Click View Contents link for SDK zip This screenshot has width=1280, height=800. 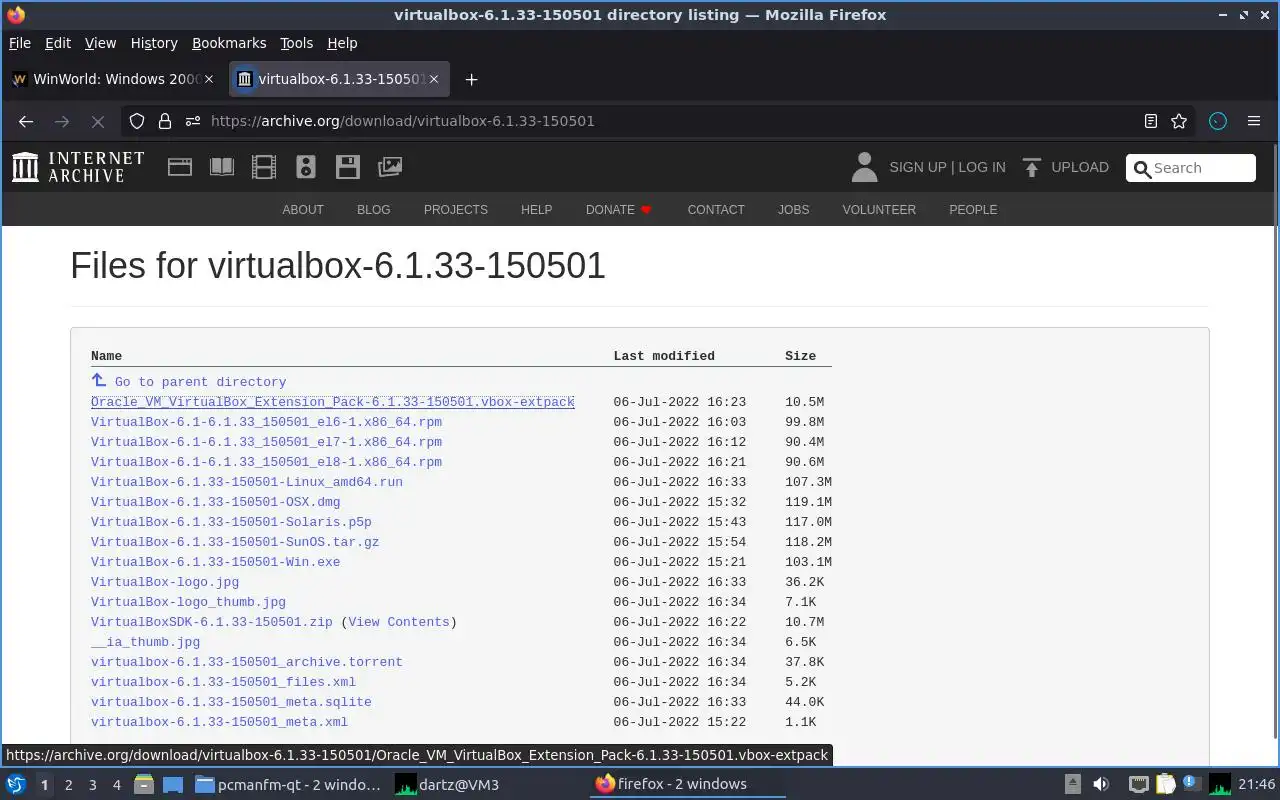click(x=399, y=622)
